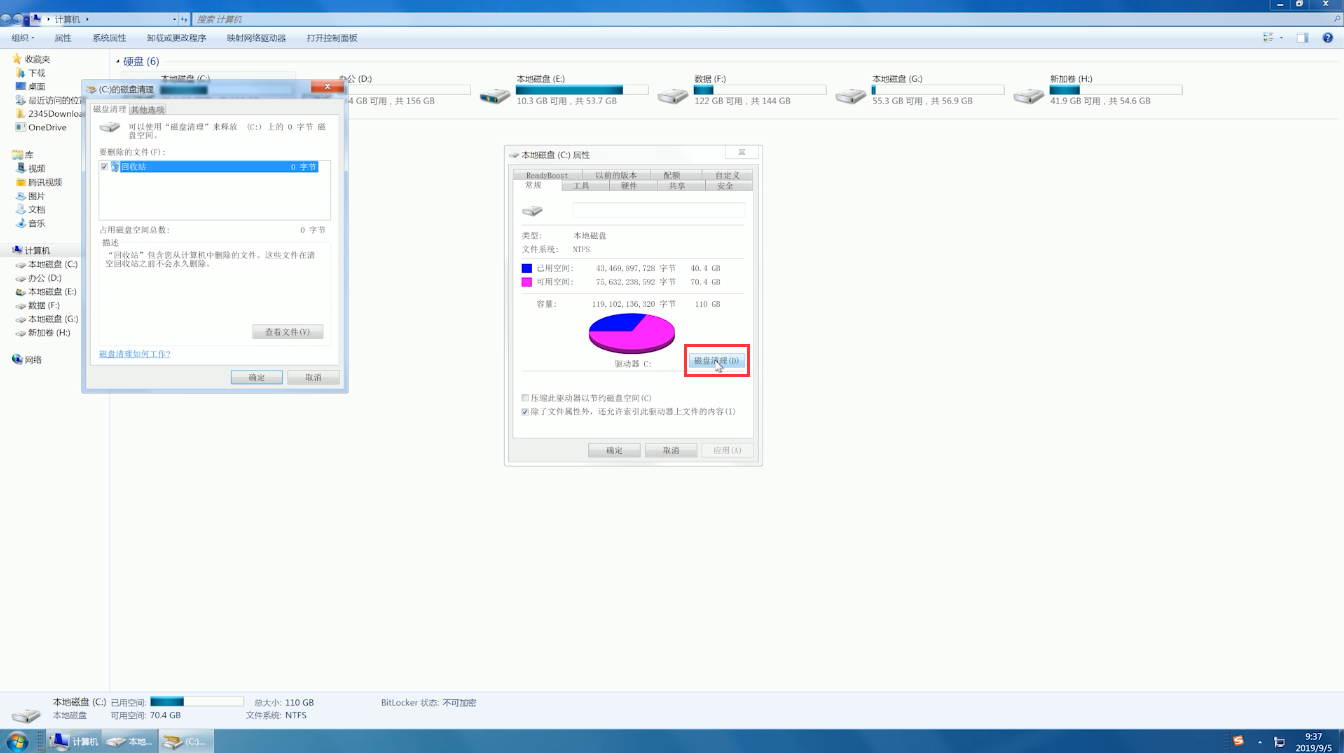
Task: Click 确定 in the Disk Cleanup dialog
Action: tap(257, 377)
